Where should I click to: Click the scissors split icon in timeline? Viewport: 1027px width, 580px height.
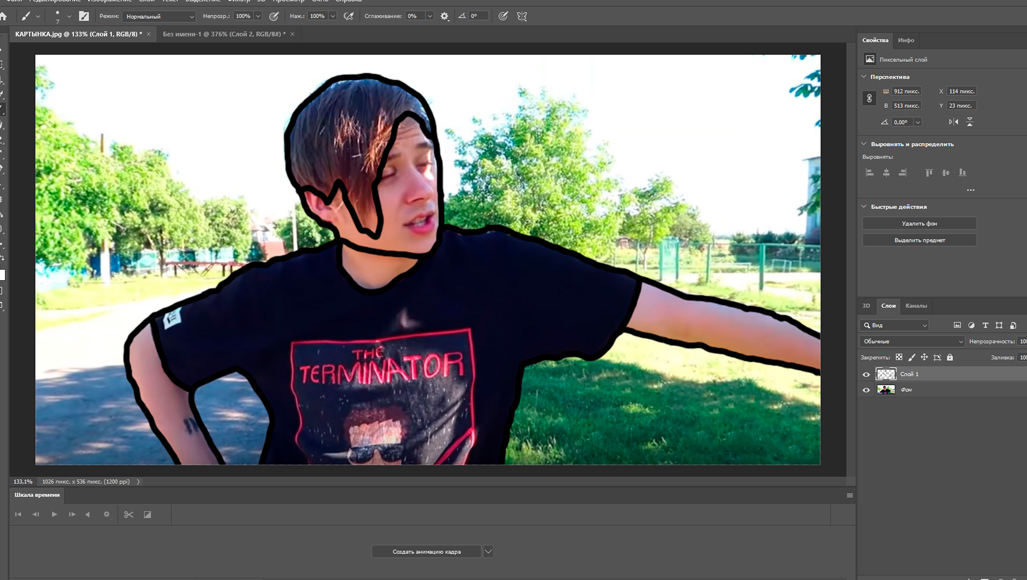[129, 515]
